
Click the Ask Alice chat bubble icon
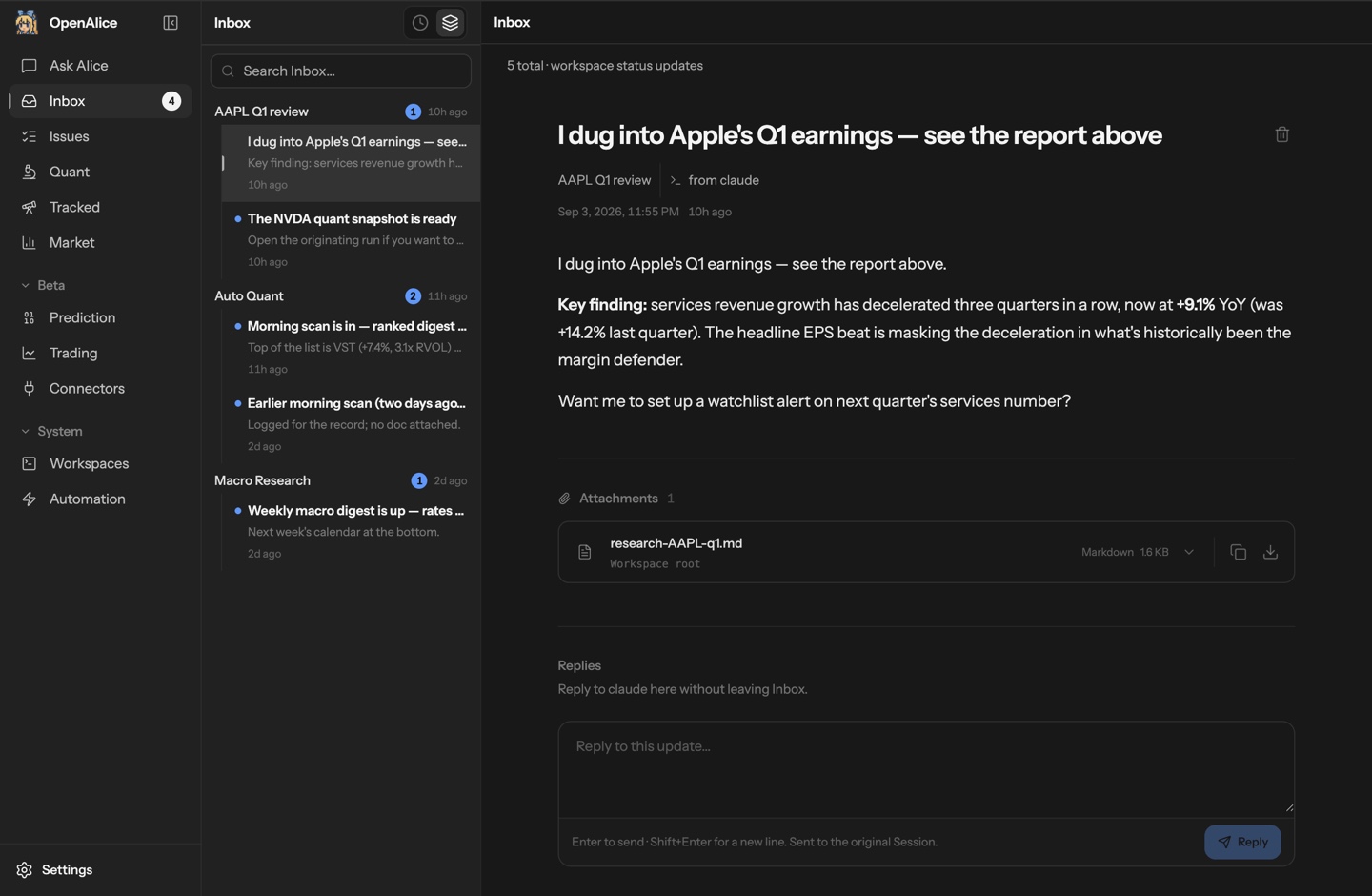tap(30, 66)
